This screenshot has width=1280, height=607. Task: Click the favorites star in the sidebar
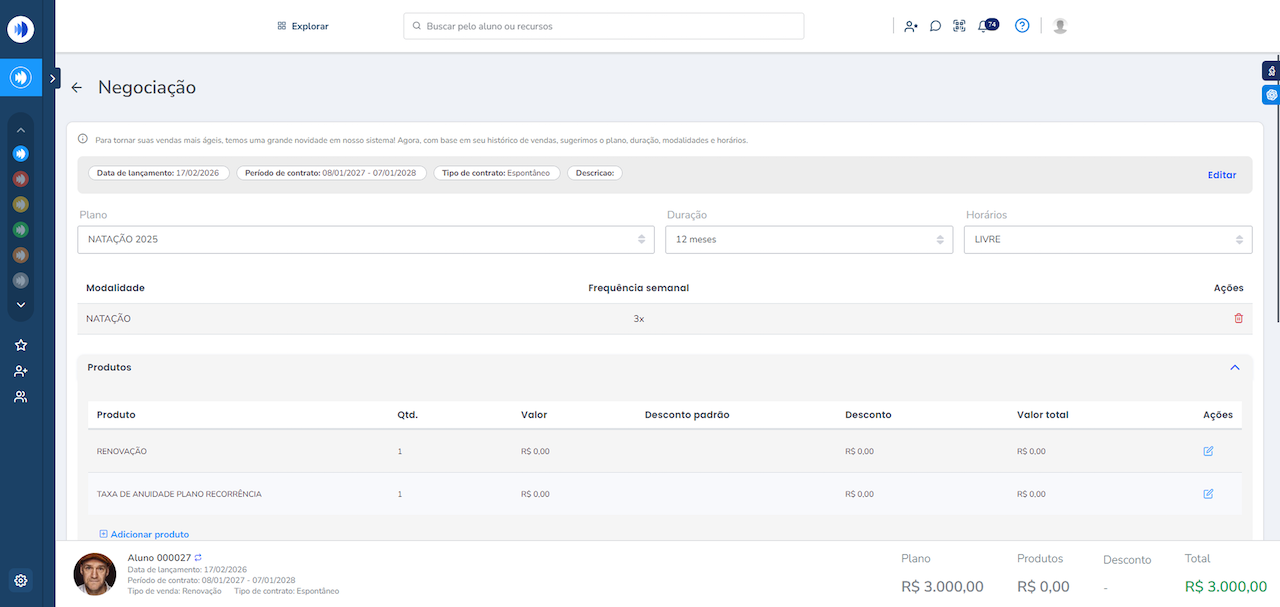pos(21,345)
